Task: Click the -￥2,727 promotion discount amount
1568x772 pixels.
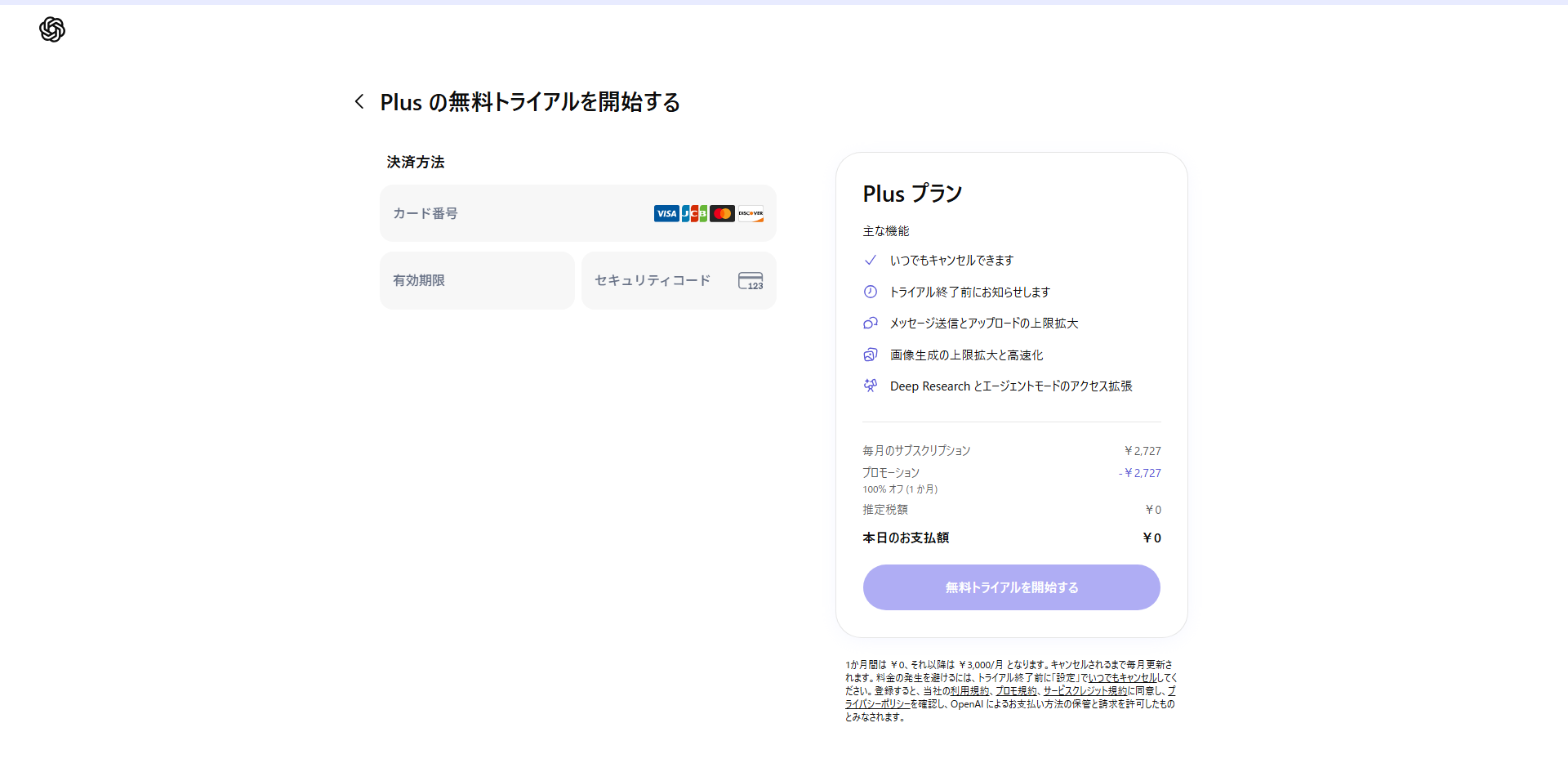Action: 1139,472
